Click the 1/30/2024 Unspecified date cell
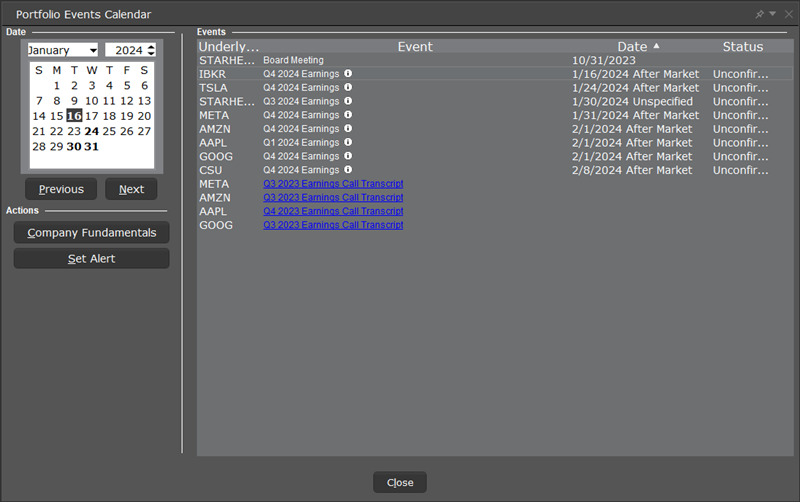This screenshot has width=800, height=502. tap(632, 102)
